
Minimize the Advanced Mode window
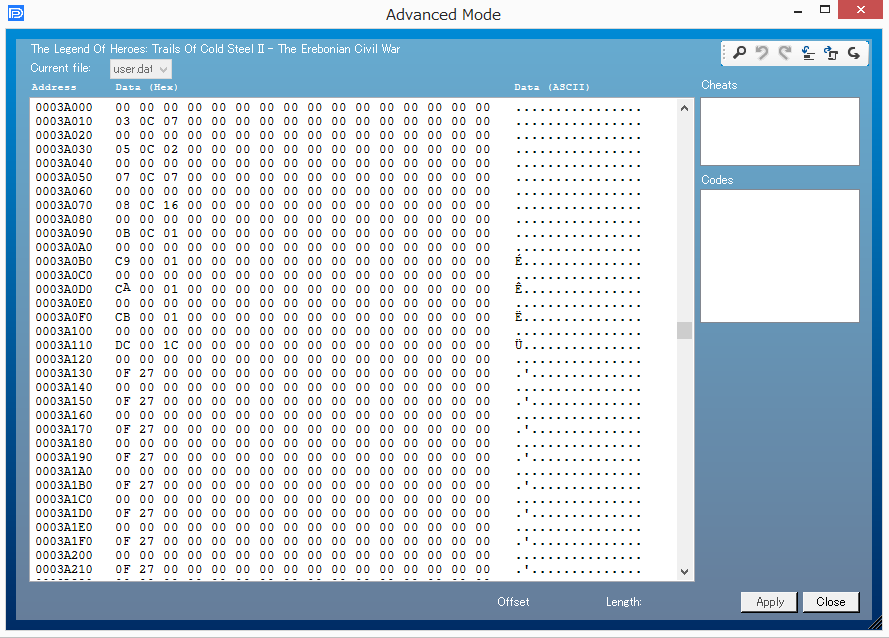[x=798, y=11]
